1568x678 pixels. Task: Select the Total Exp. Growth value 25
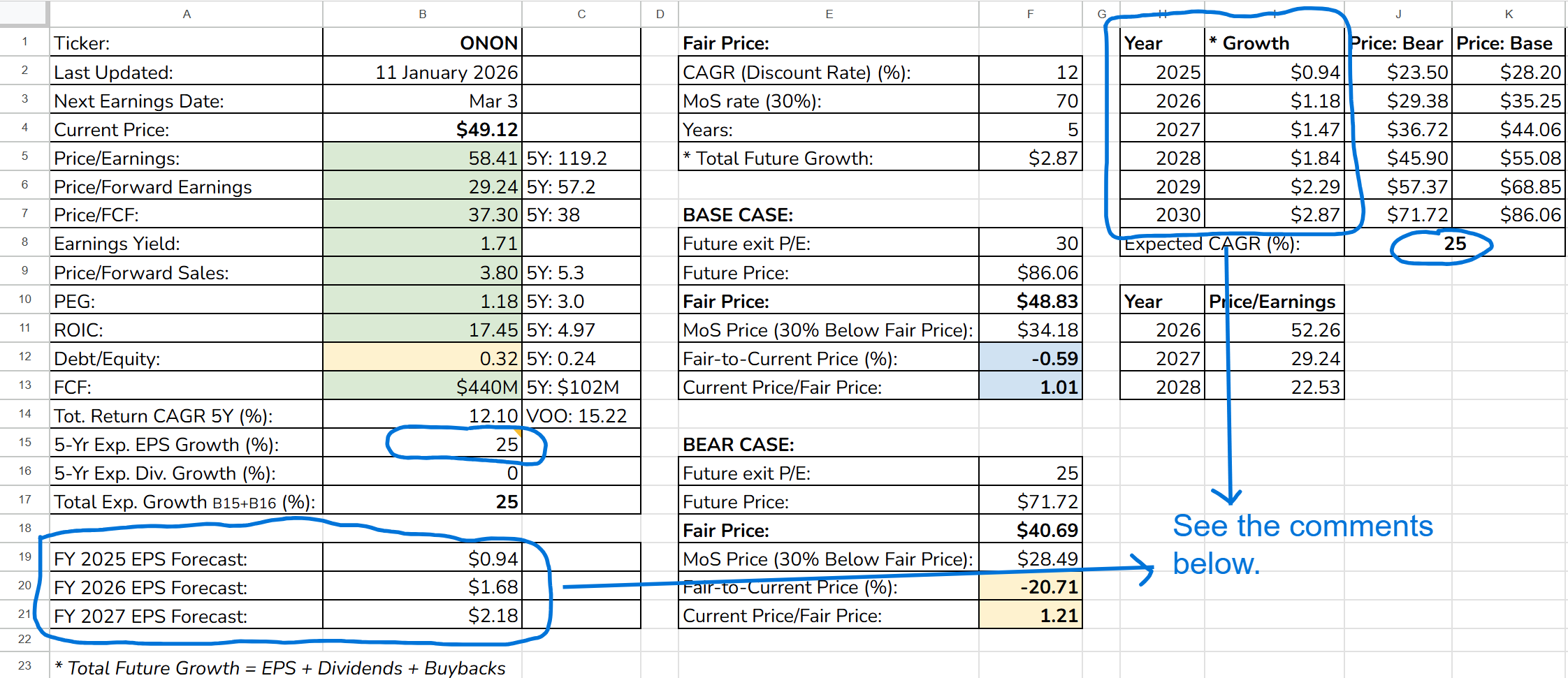pyautogui.click(x=422, y=501)
